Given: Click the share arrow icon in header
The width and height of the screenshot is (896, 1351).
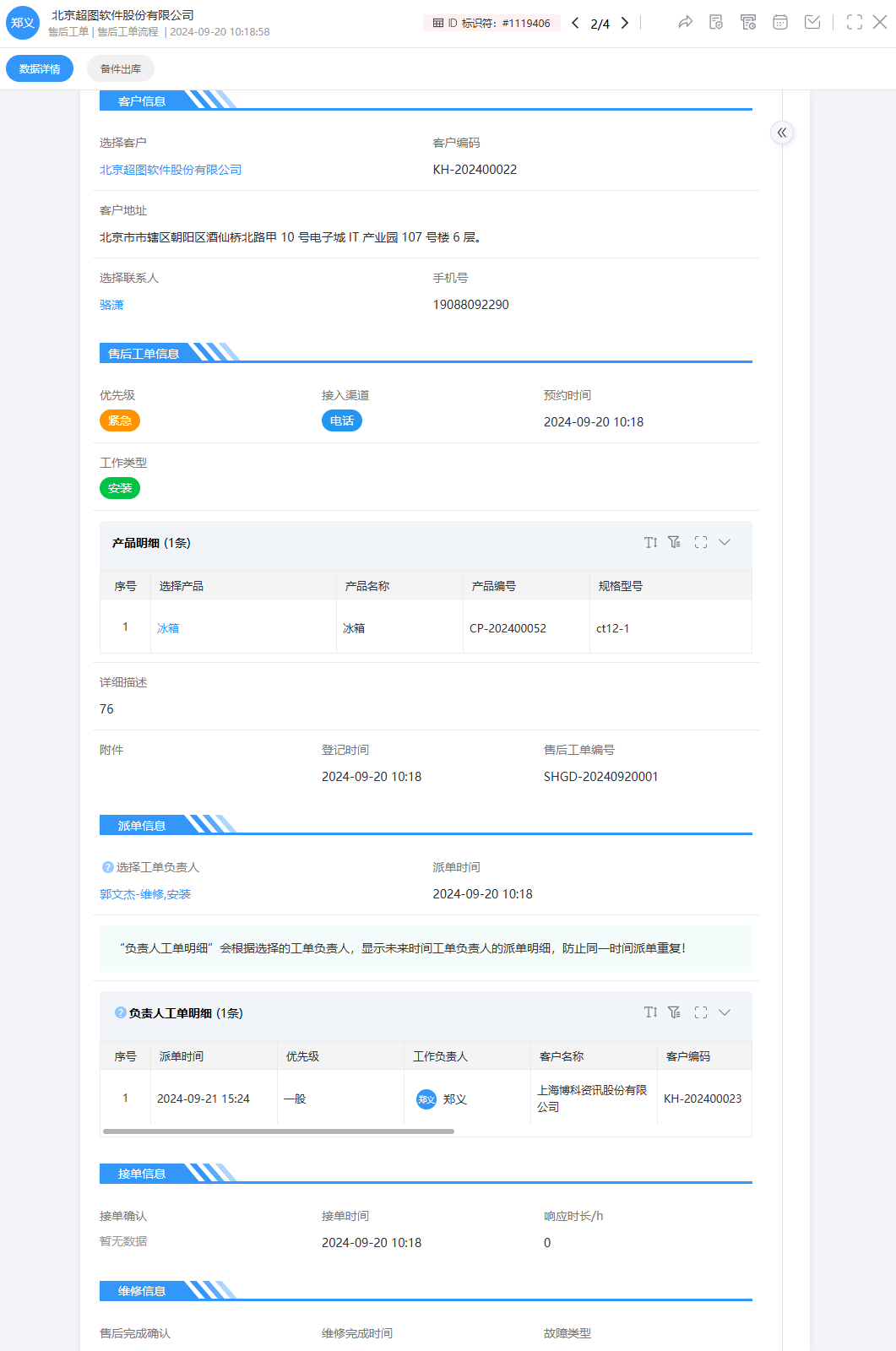Looking at the screenshot, I should pos(685,23).
